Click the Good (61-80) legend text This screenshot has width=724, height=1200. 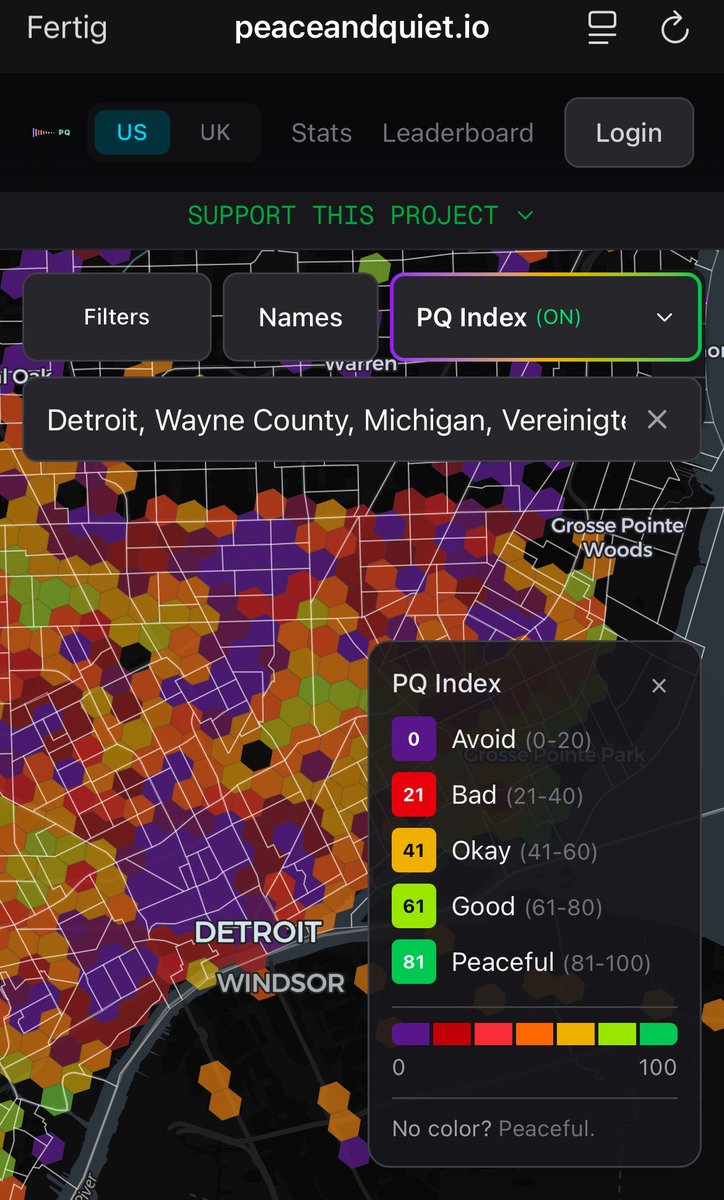click(527, 907)
